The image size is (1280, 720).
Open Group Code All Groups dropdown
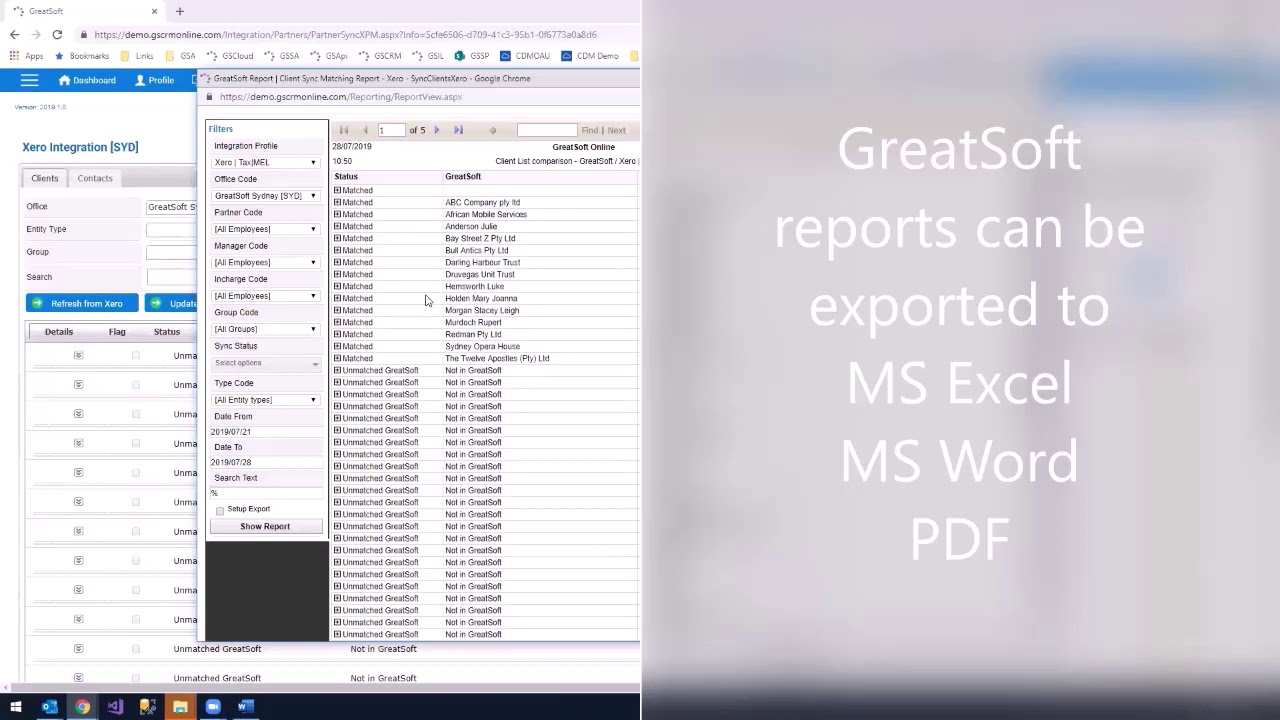click(265, 329)
